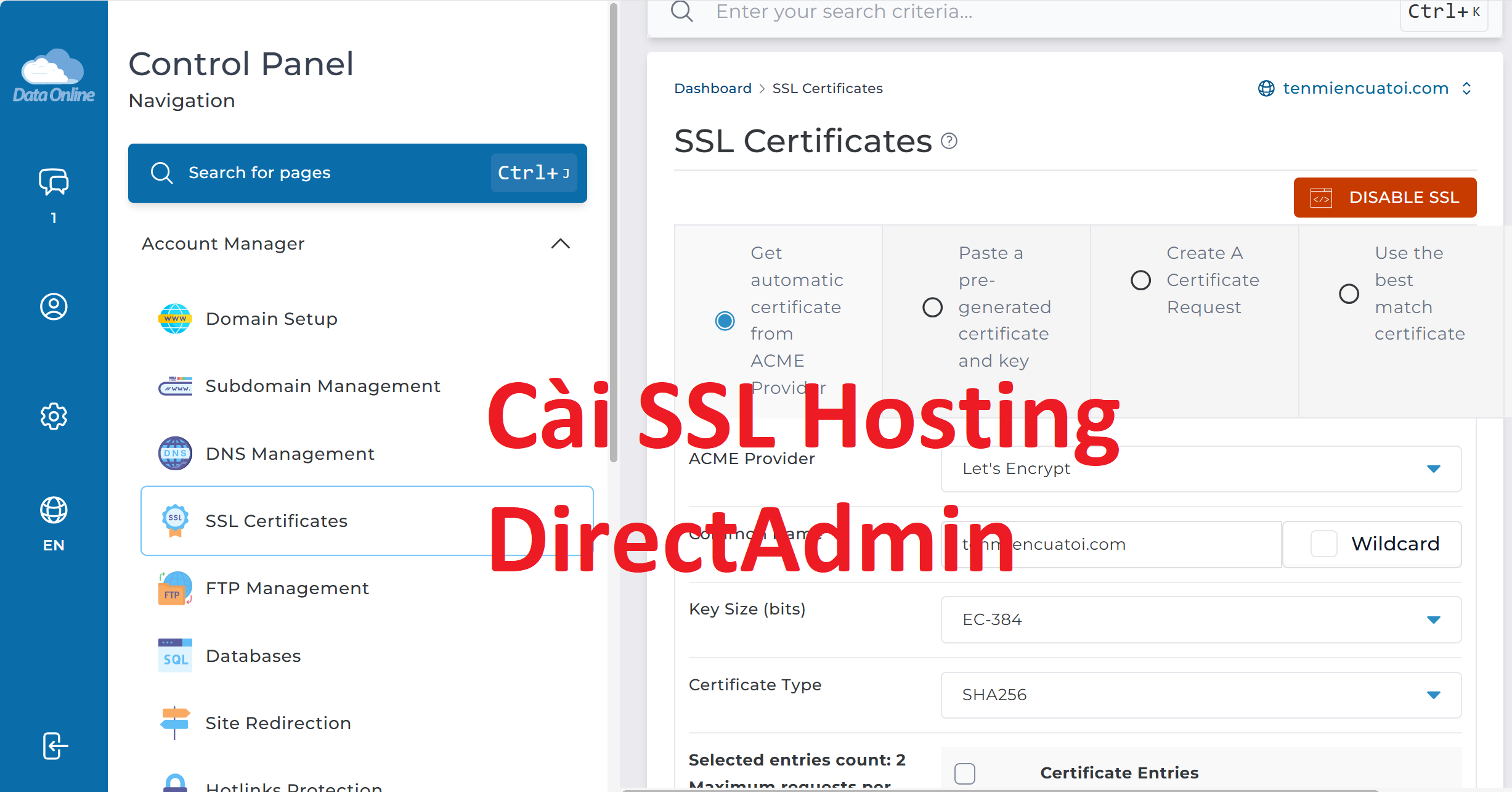Screen dimensions: 1512x792
Task: Select Paste a pre-generated certificate radio option
Action: [x=932, y=307]
